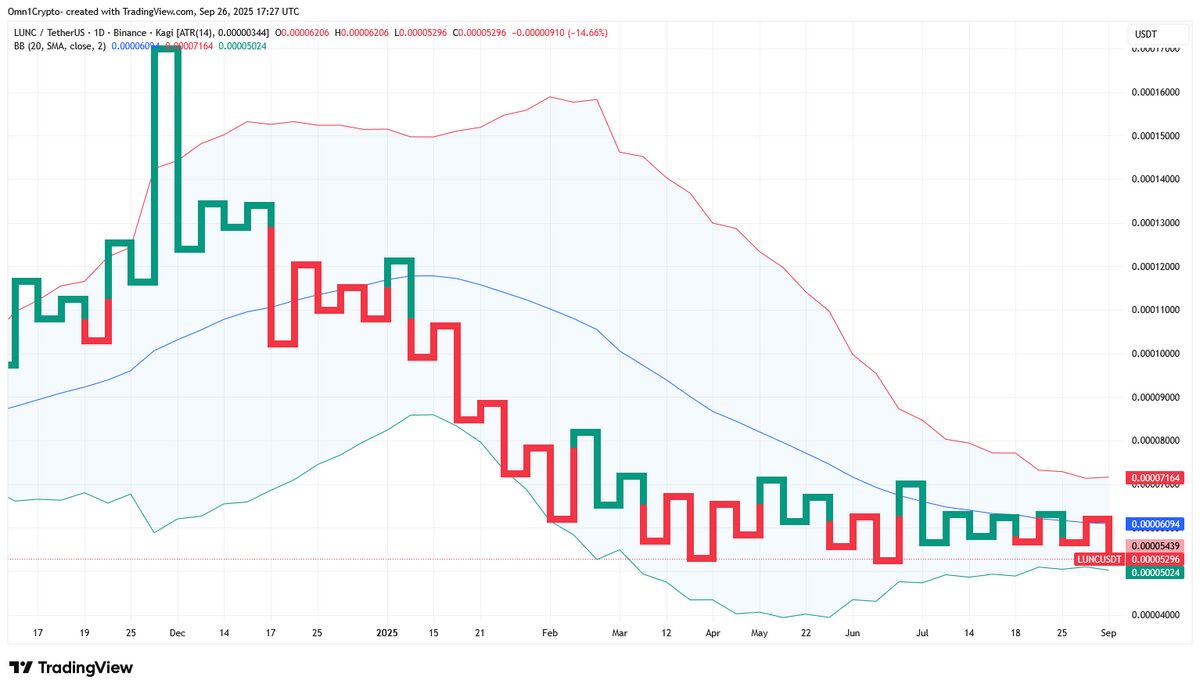Click the Jun label on time axis
The width and height of the screenshot is (1200, 691).
point(852,633)
